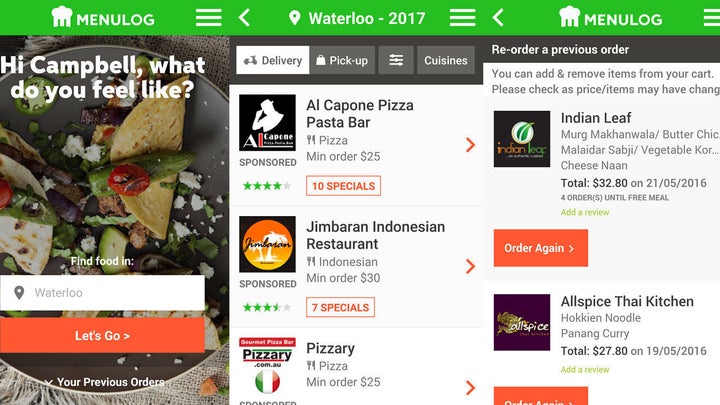720x405 pixels.
Task: Tap location pin in Waterloo header
Action: 295,18
